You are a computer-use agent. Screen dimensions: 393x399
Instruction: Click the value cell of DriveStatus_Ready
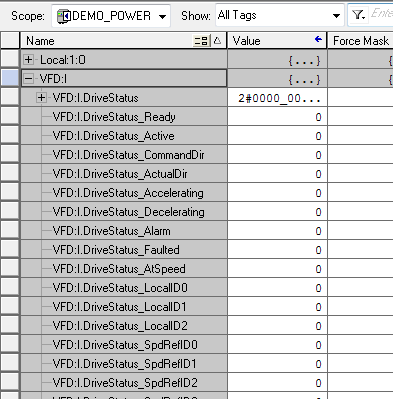point(277,117)
